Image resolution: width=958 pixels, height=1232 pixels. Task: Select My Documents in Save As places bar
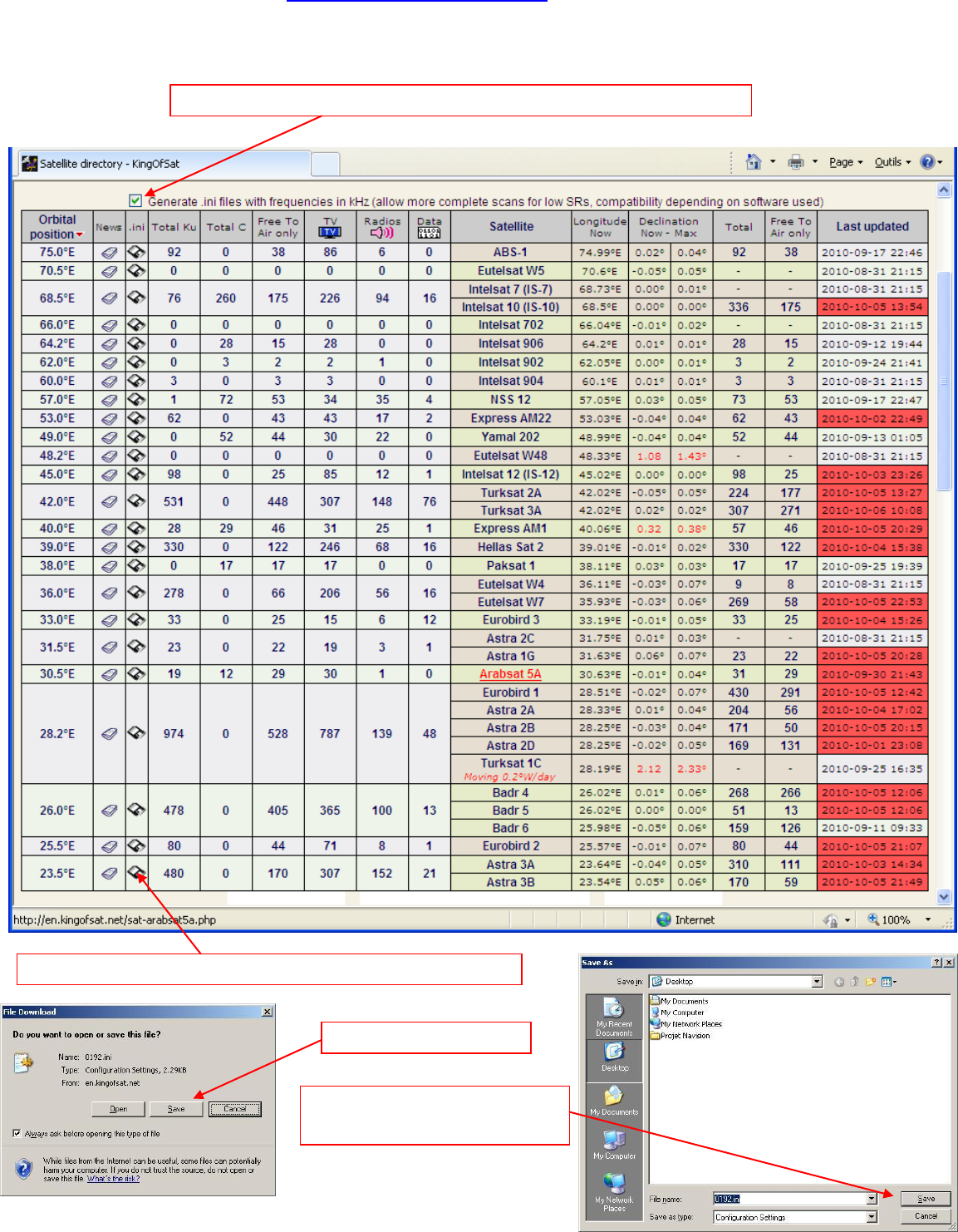614,1101
